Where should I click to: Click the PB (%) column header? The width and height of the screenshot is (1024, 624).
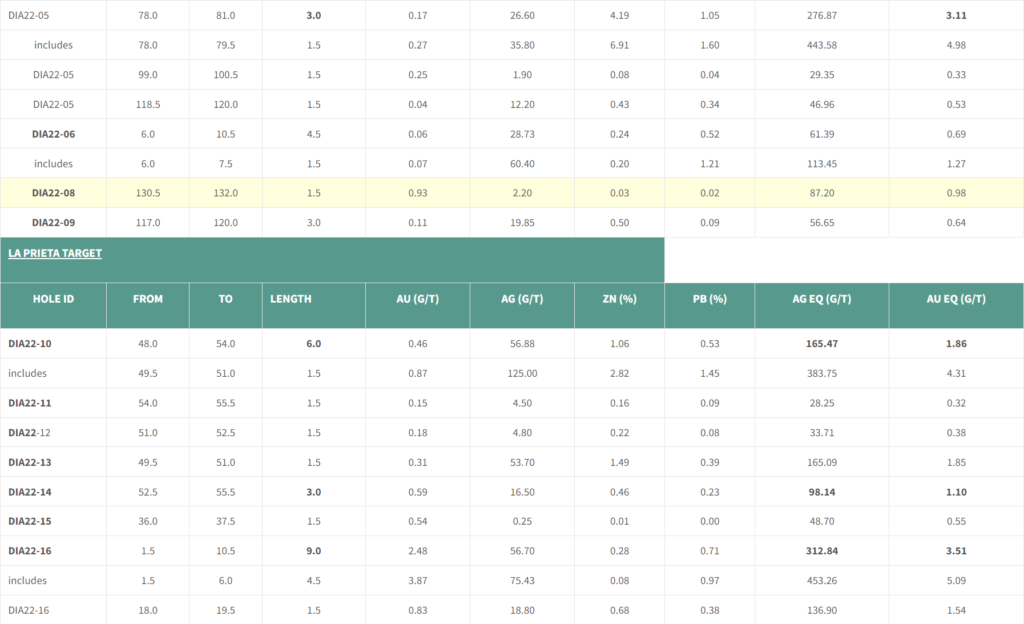(709, 298)
